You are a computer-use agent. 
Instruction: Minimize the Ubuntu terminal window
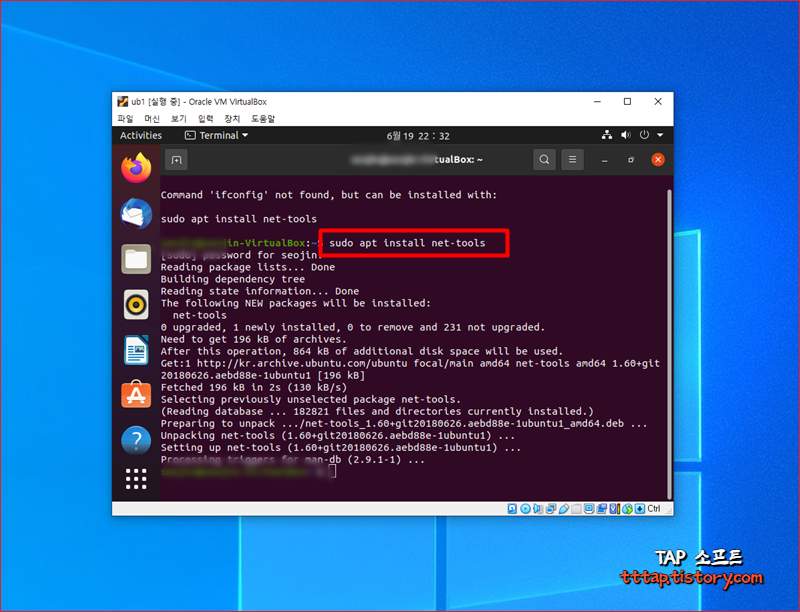pos(605,160)
